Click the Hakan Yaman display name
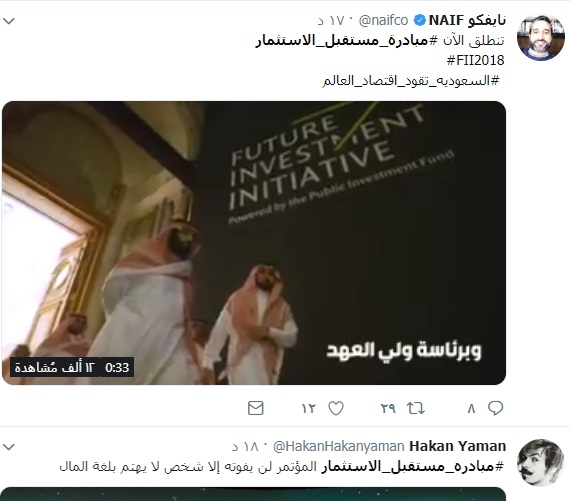The width and height of the screenshot is (570, 501). [458, 446]
